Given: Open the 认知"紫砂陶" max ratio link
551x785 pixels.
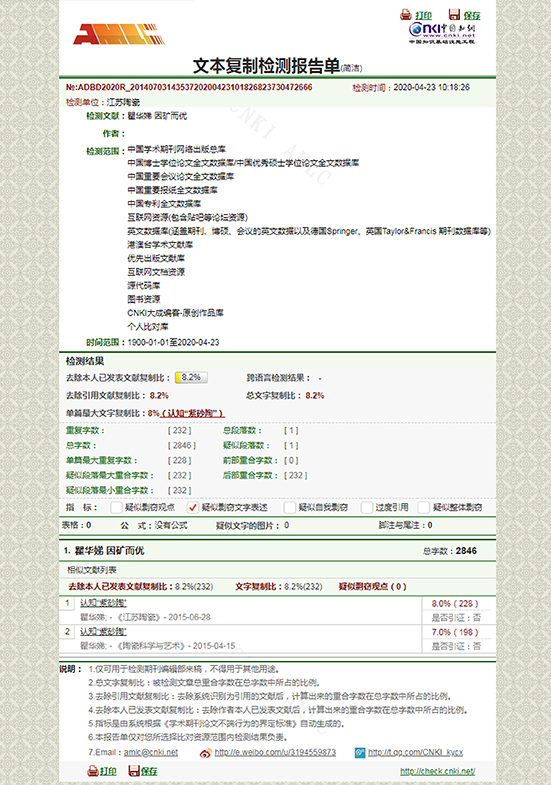Looking at the screenshot, I should tap(193, 414).
